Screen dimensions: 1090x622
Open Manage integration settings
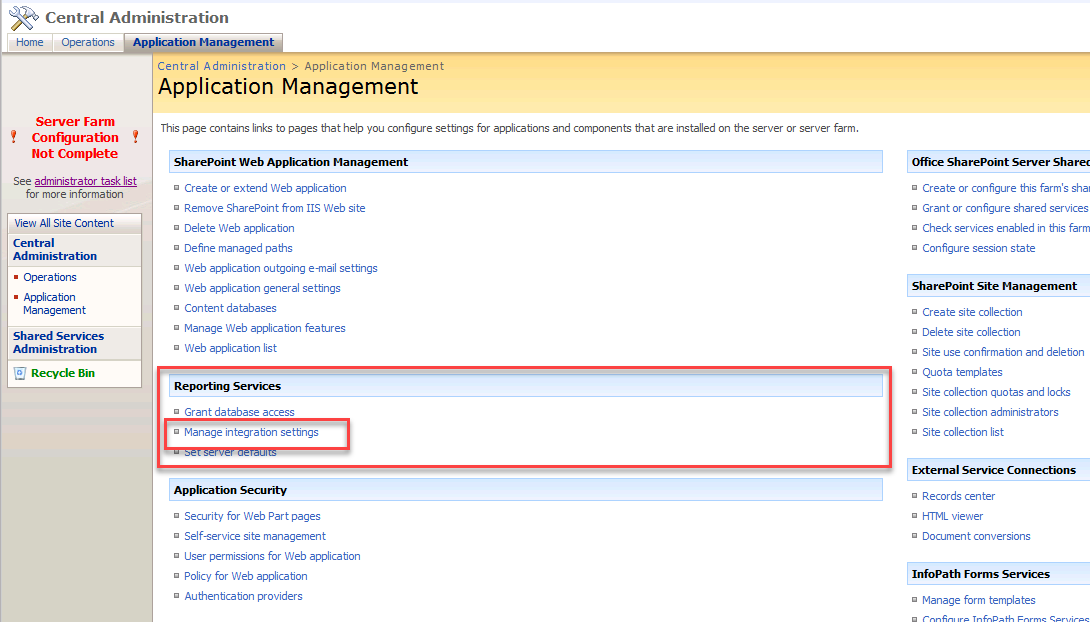251,432
